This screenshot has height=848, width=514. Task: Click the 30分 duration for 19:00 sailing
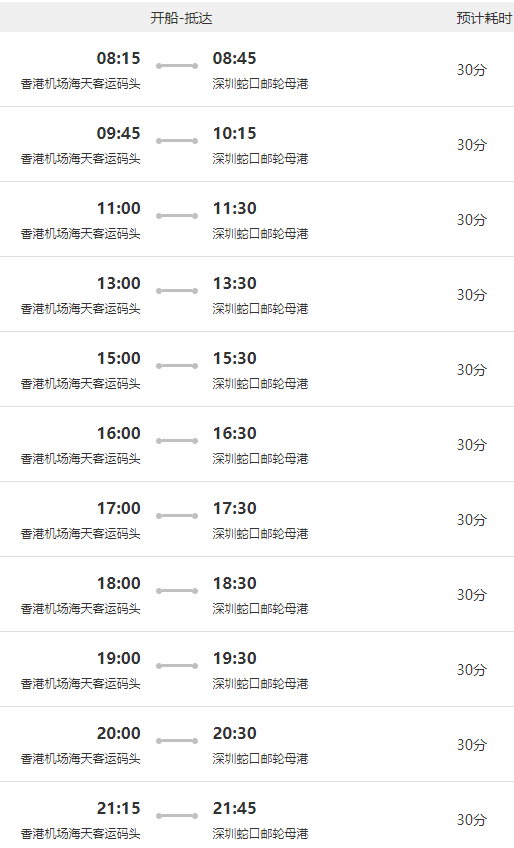click(x=472, y=670)
